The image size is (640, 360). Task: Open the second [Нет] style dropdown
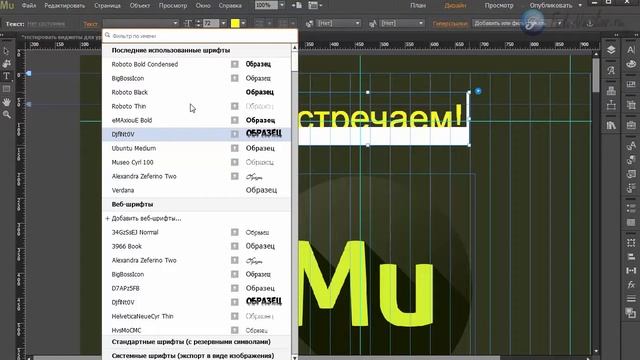pyautogui.click(x=402, y=24)
